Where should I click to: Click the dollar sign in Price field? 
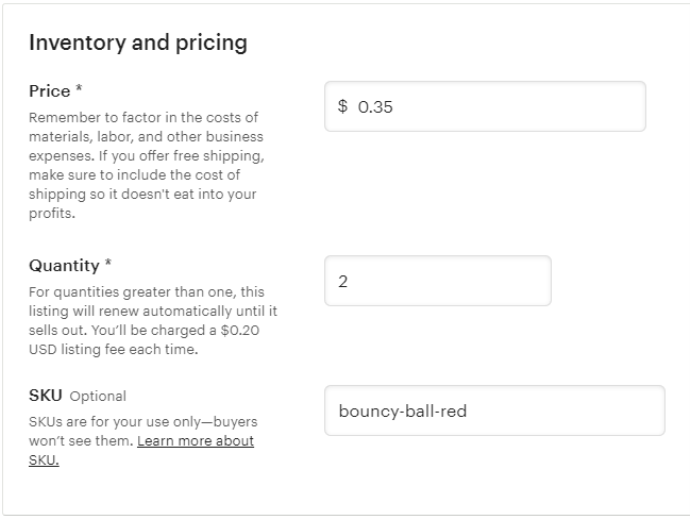(342, 108)
